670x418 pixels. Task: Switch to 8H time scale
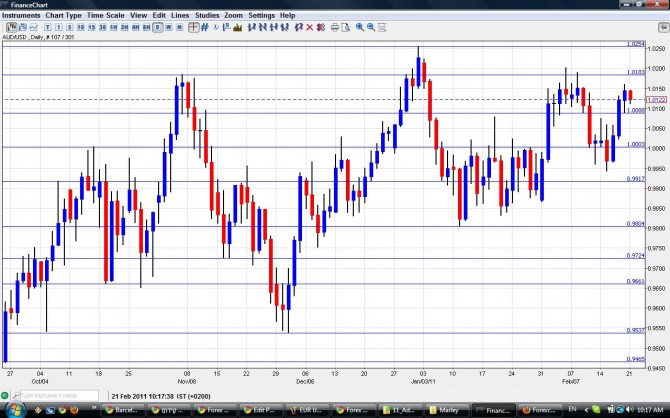147,27
